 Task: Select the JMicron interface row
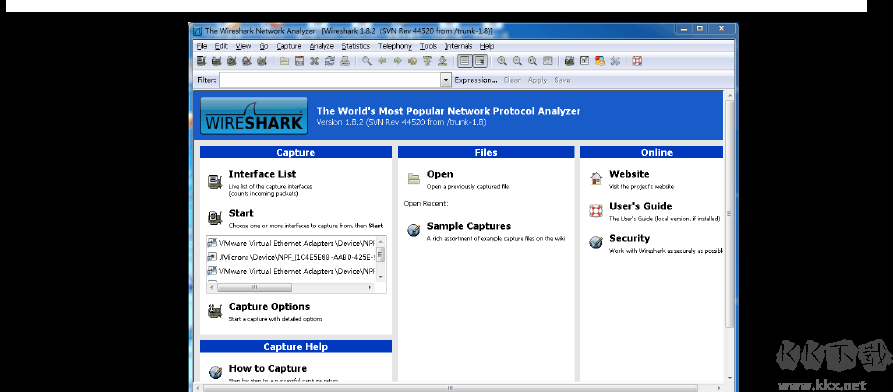290,257
